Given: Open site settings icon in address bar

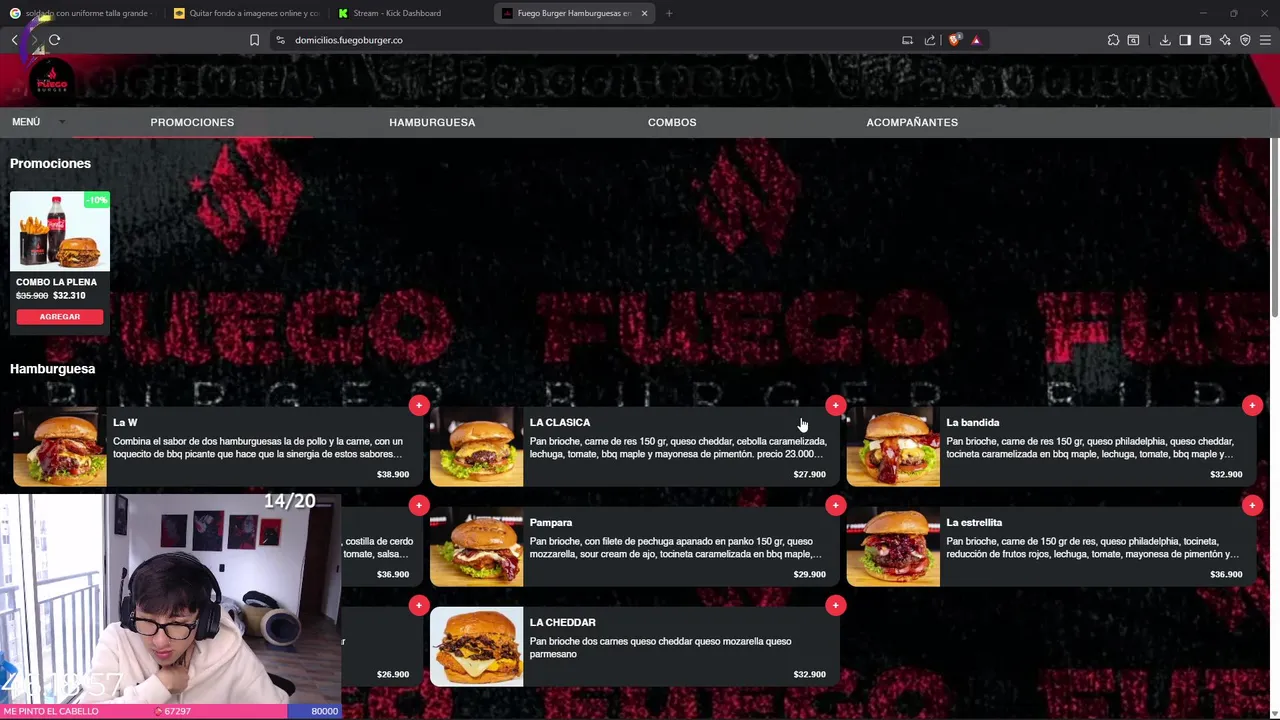Looking at the screenshot, I should pyautogui.click(x=281, y=40).
